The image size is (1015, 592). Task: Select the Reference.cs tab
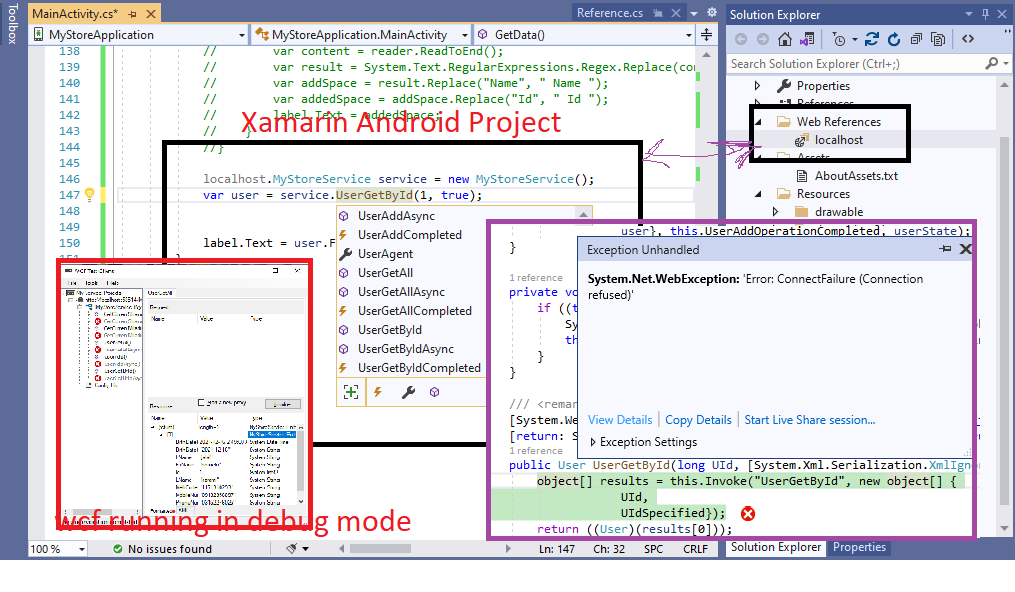pyautogui.click(x=609, y=12)
